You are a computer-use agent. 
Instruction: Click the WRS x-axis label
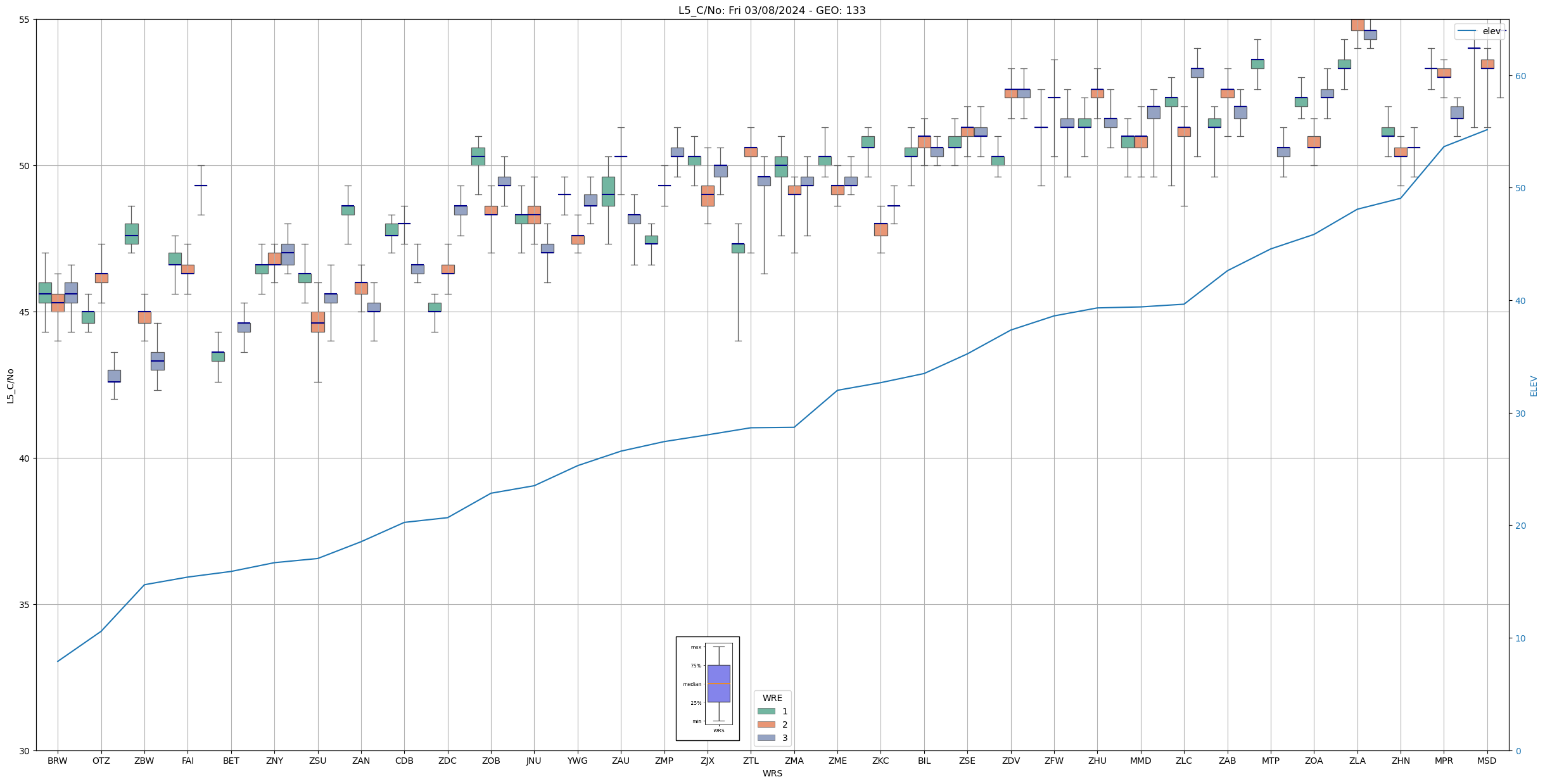click(772, 773)
